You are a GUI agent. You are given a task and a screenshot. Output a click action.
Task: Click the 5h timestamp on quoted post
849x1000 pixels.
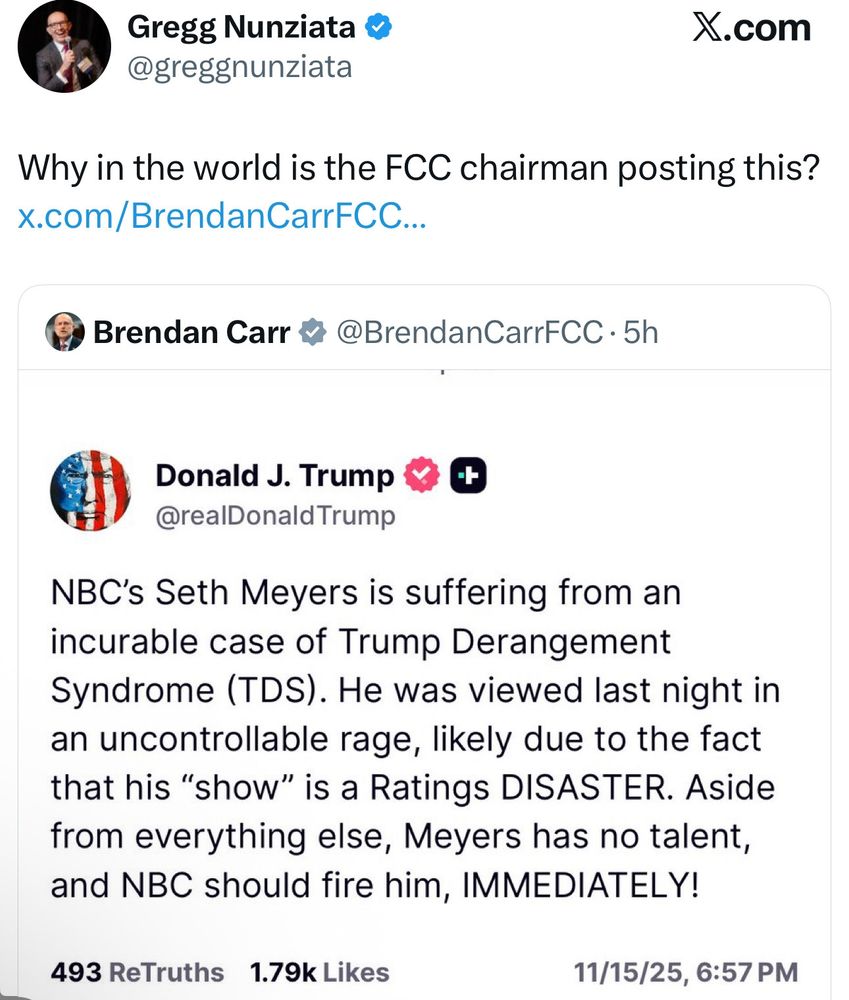(x=640, y=332)
